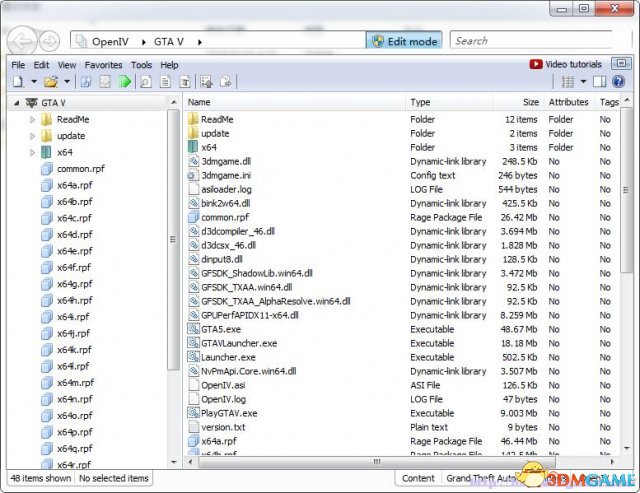This screenshot has height=493, width=640.
Task: Click the green arrow toolbar icon
Action: [x=124, y=82]
